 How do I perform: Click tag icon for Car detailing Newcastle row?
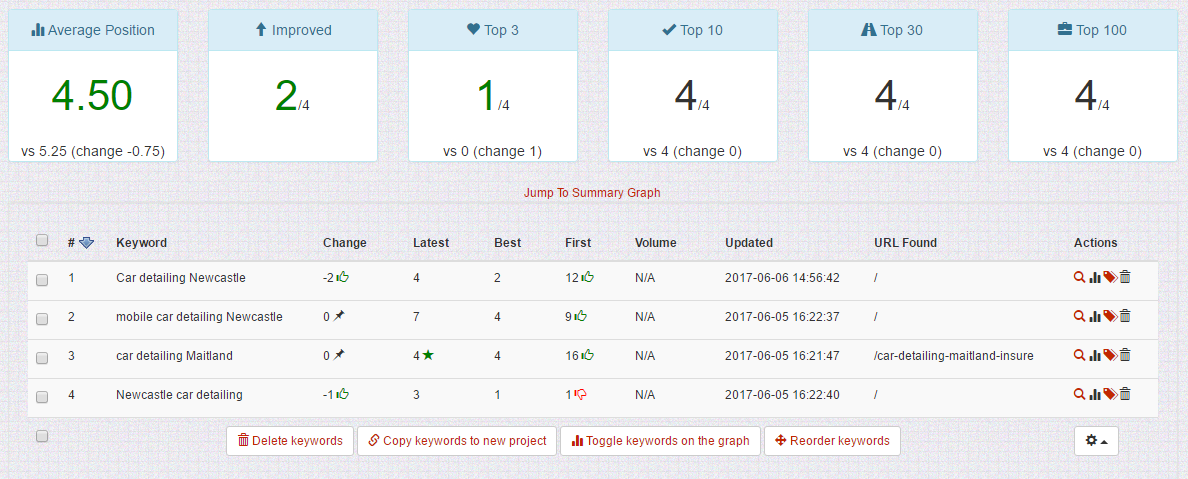click(1110, 277)
